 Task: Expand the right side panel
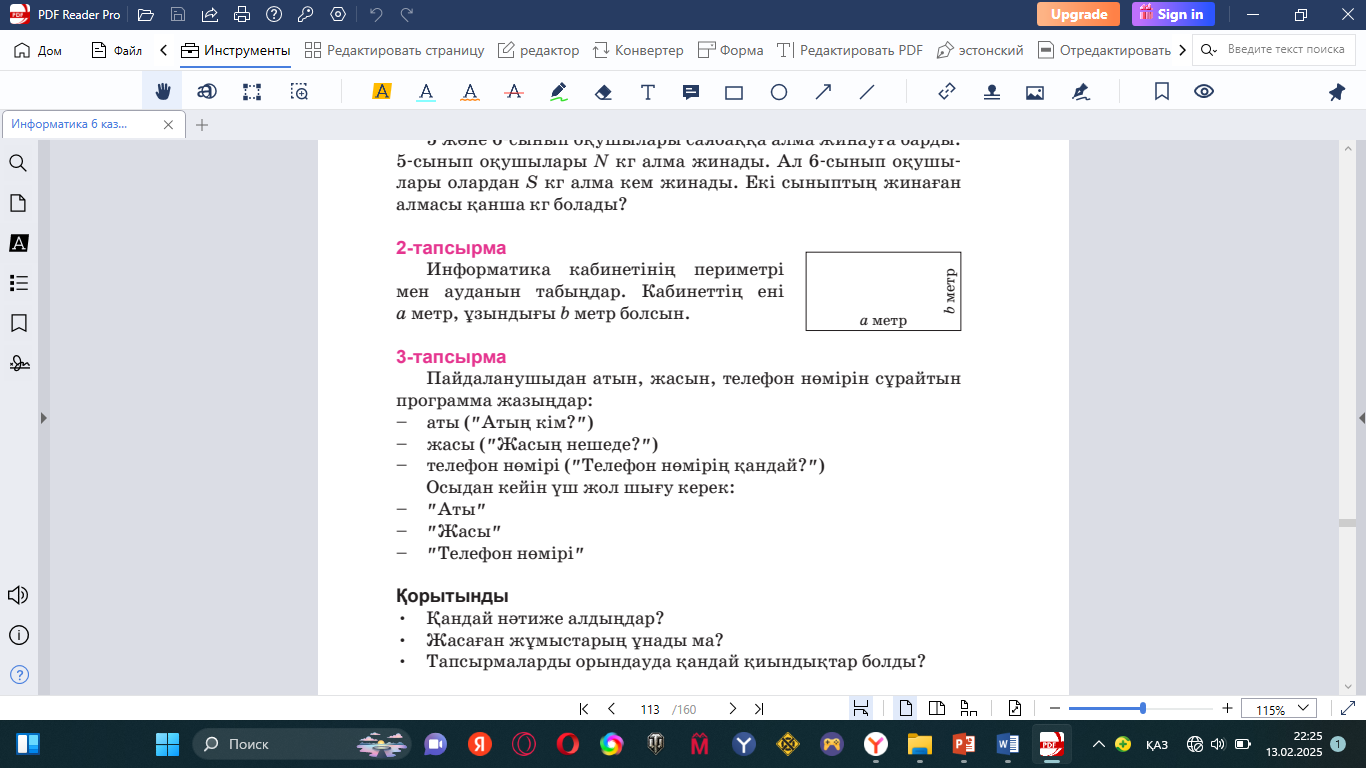click(x=1362, y=417)
